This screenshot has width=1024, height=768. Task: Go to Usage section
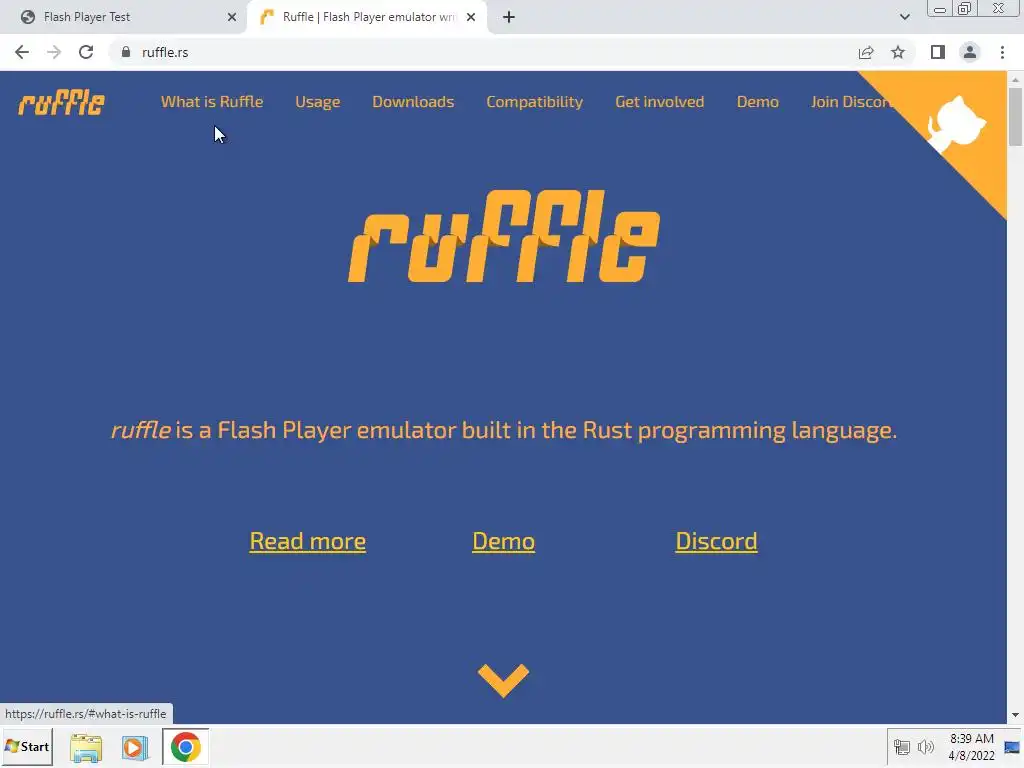(317, 102)
